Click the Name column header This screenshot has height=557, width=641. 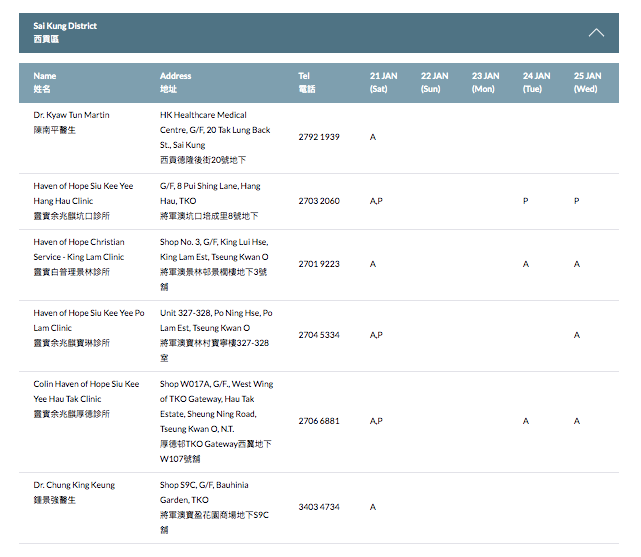[45, 82]
